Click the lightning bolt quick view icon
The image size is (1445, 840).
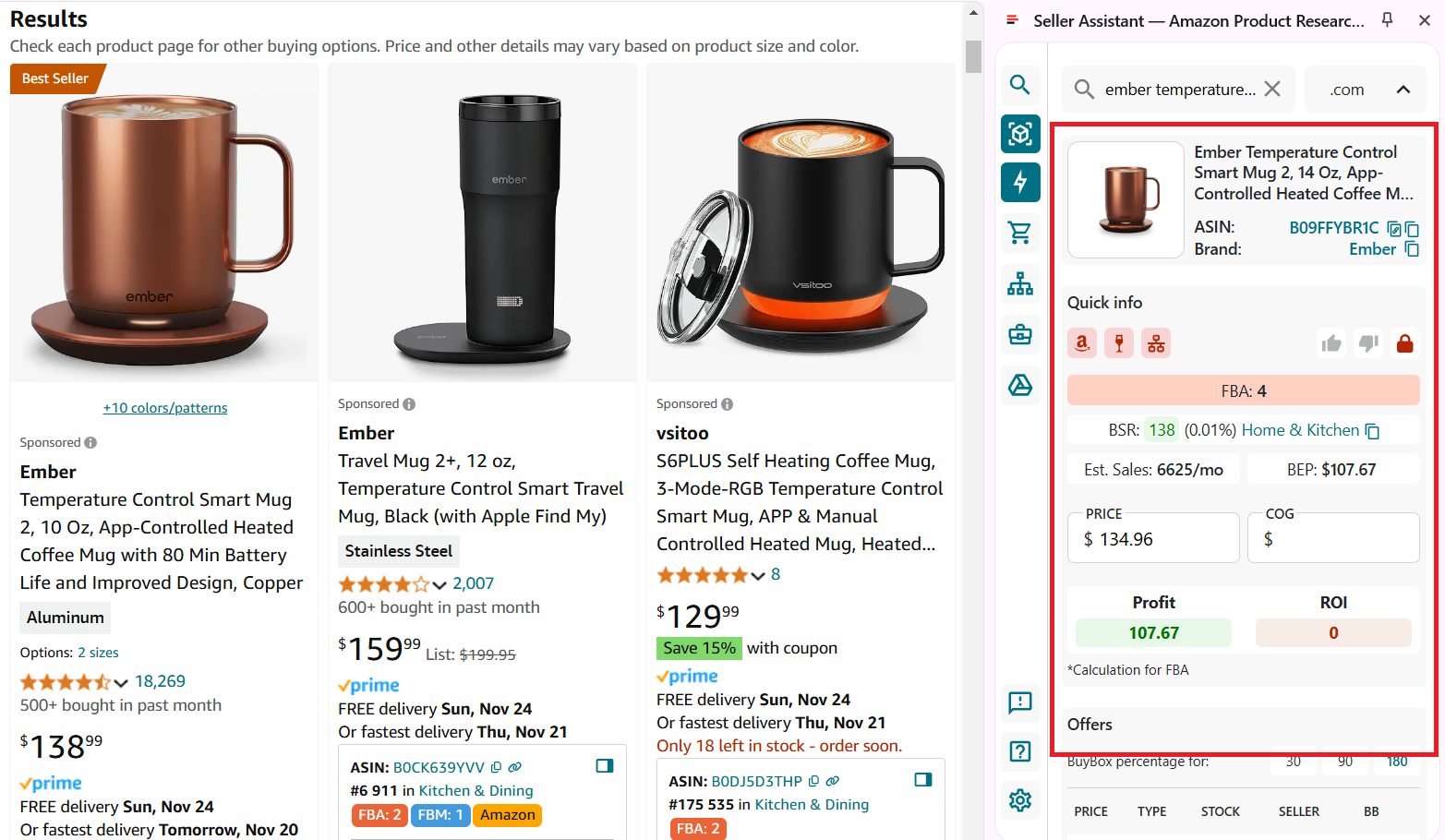[x=1019, y=182]
